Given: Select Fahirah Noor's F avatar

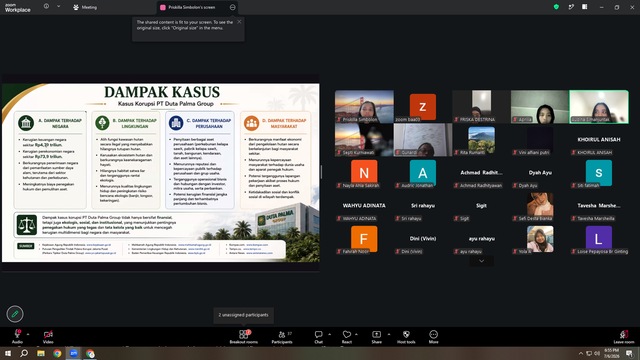Looking at the screenshot, I should (x=364, y=239).
